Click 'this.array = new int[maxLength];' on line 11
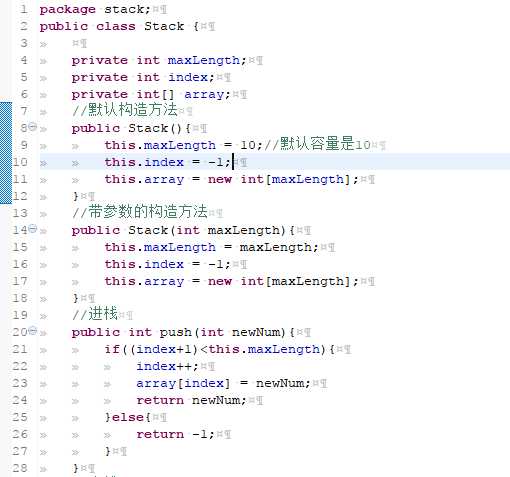The height and width of the screenshot is (477, 510). (x=231, y=179)
